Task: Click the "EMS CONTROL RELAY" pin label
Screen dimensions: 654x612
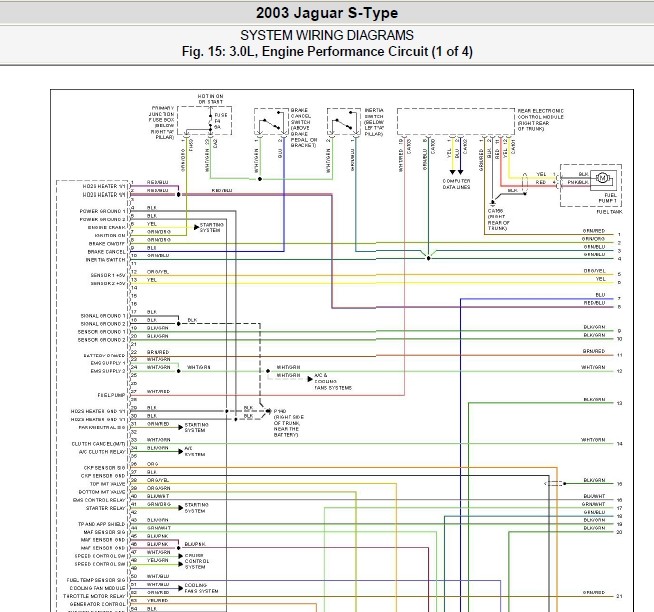Action: click(x=99, y=500)
